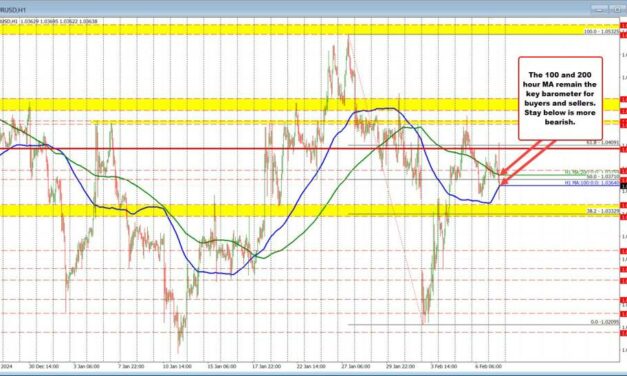This screenshot has width=627, height=376.
Task: Select the 50.0 - 1.03710 retracement label
Action: point(603,176)
